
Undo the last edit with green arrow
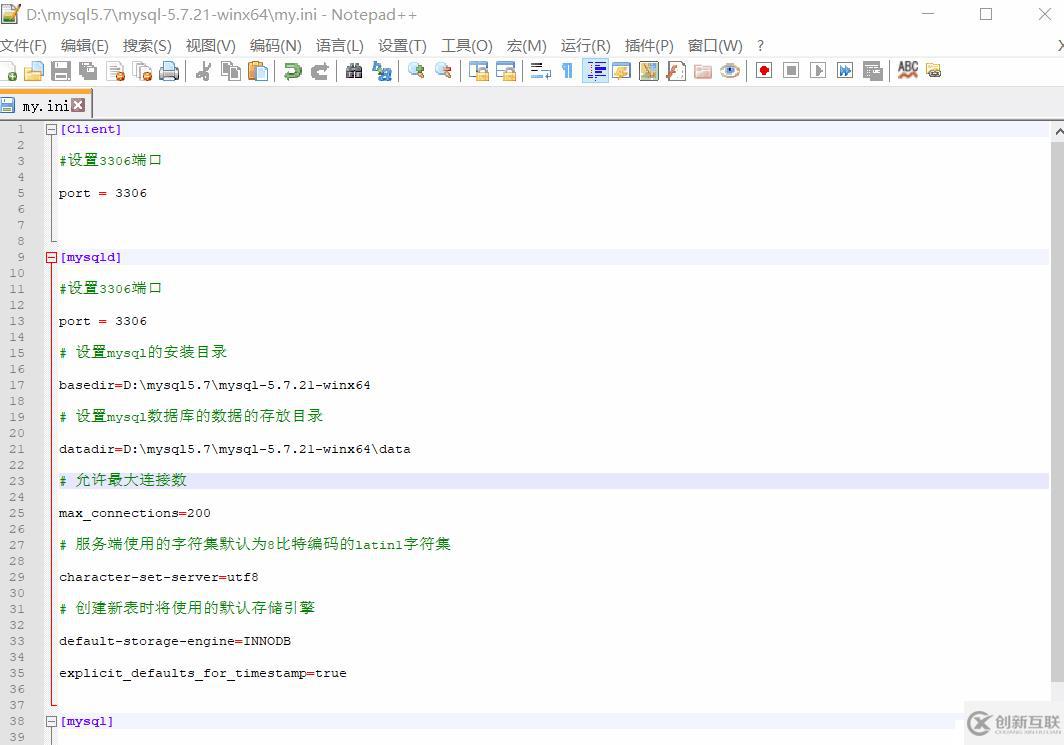coord(292,71)
